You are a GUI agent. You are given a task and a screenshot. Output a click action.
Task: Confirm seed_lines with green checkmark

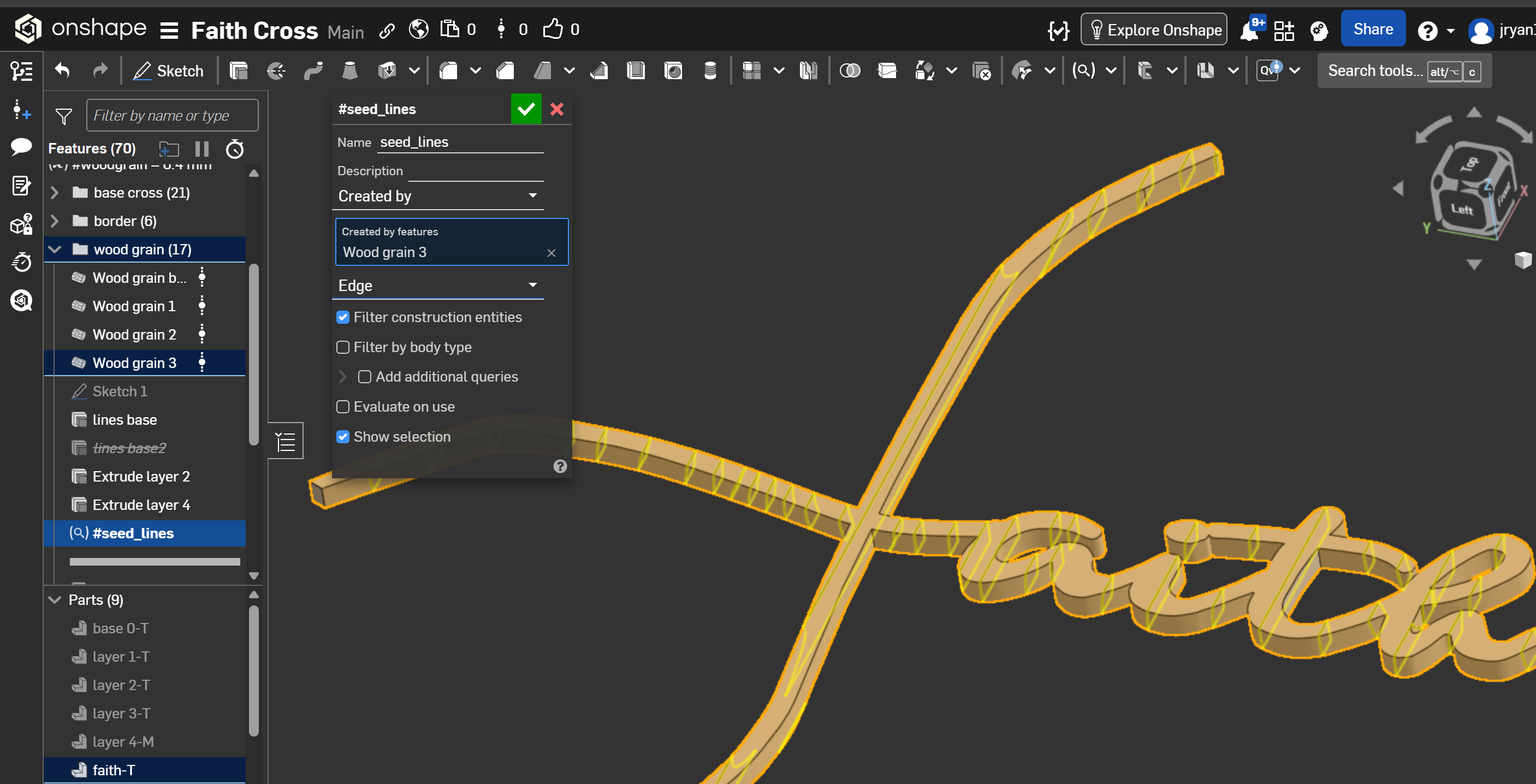tap(526, 109)
